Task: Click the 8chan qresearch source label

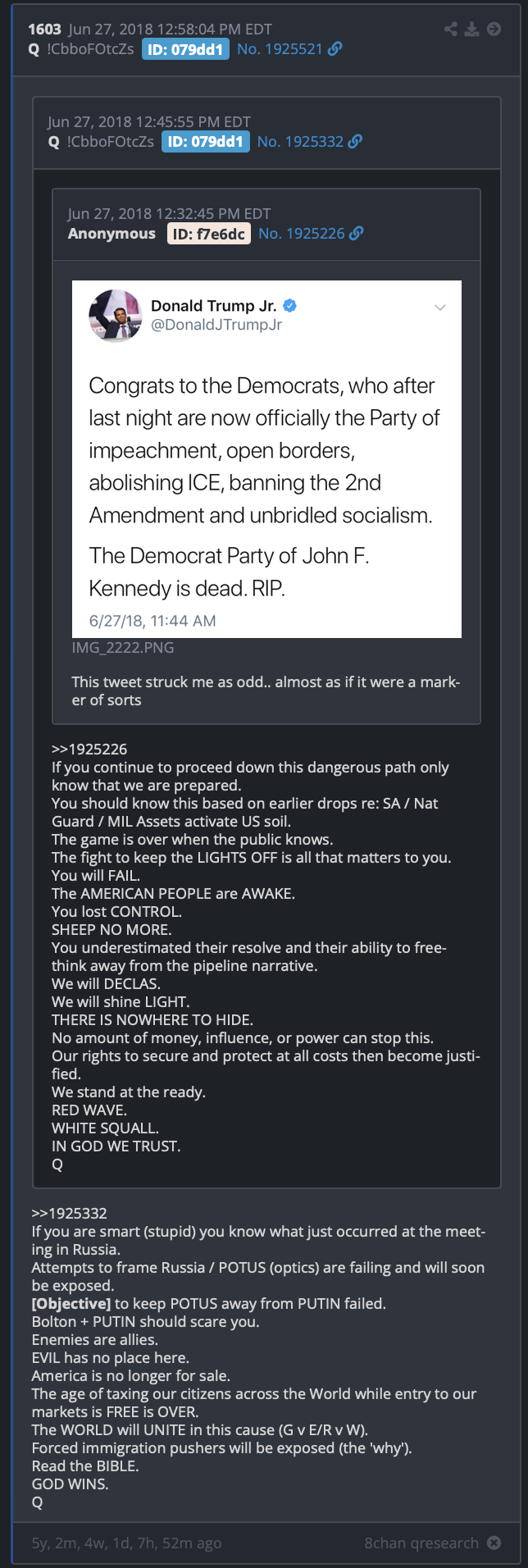Action: 421,1543
